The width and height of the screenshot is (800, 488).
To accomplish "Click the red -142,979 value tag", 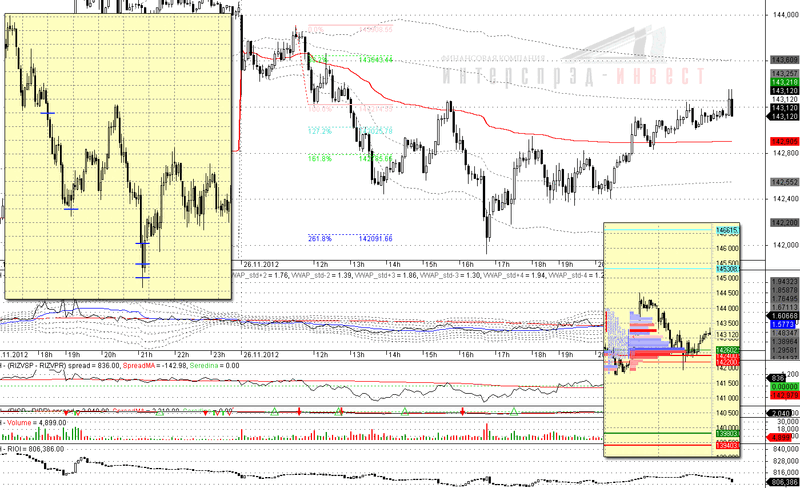I will coord(785,395).
